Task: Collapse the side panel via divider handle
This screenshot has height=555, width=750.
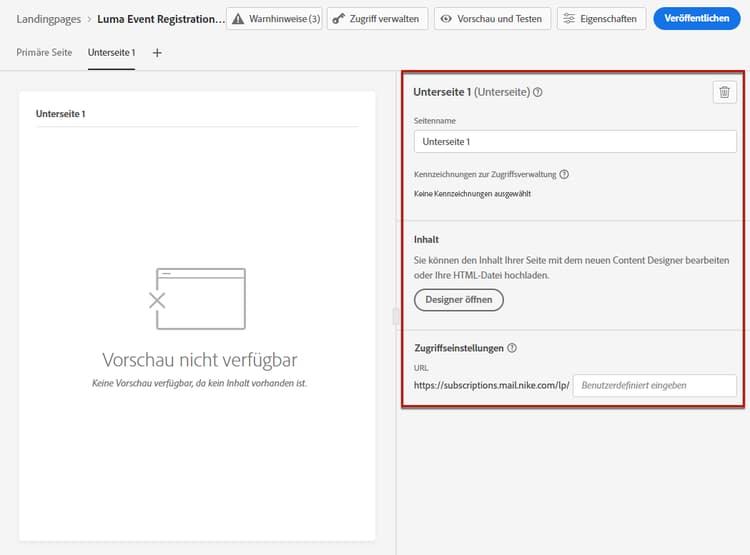Action: [396, 316]
